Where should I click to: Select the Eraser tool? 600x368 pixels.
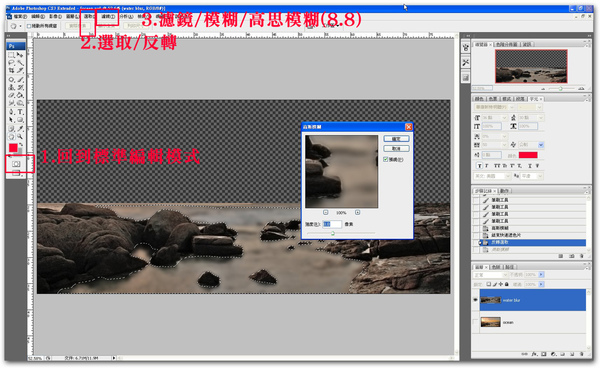[10, 95]
